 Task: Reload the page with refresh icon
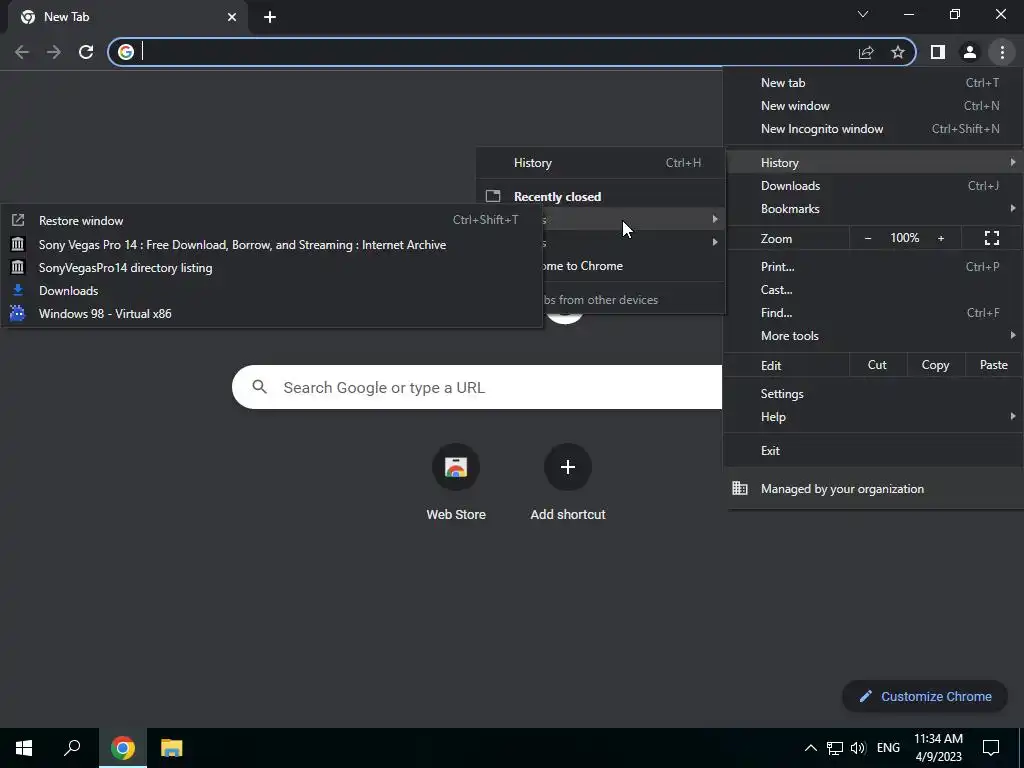pyautogui.click(x=86, y=52)
